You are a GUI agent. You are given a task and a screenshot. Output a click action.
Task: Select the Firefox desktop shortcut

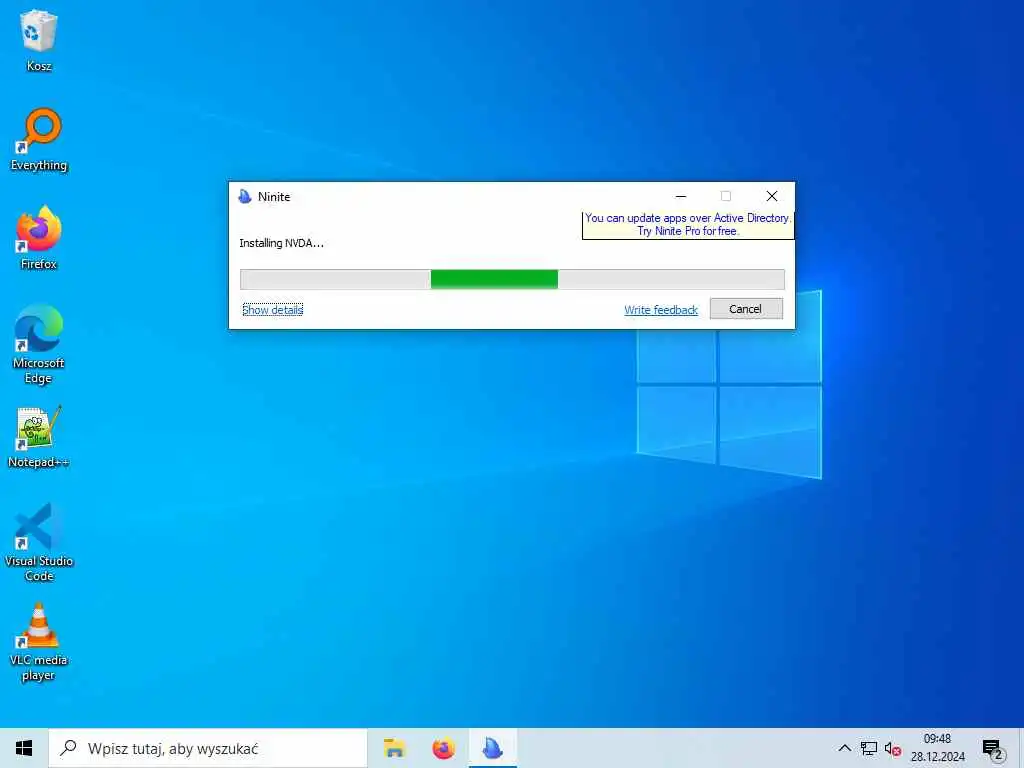tap(39, 237)
